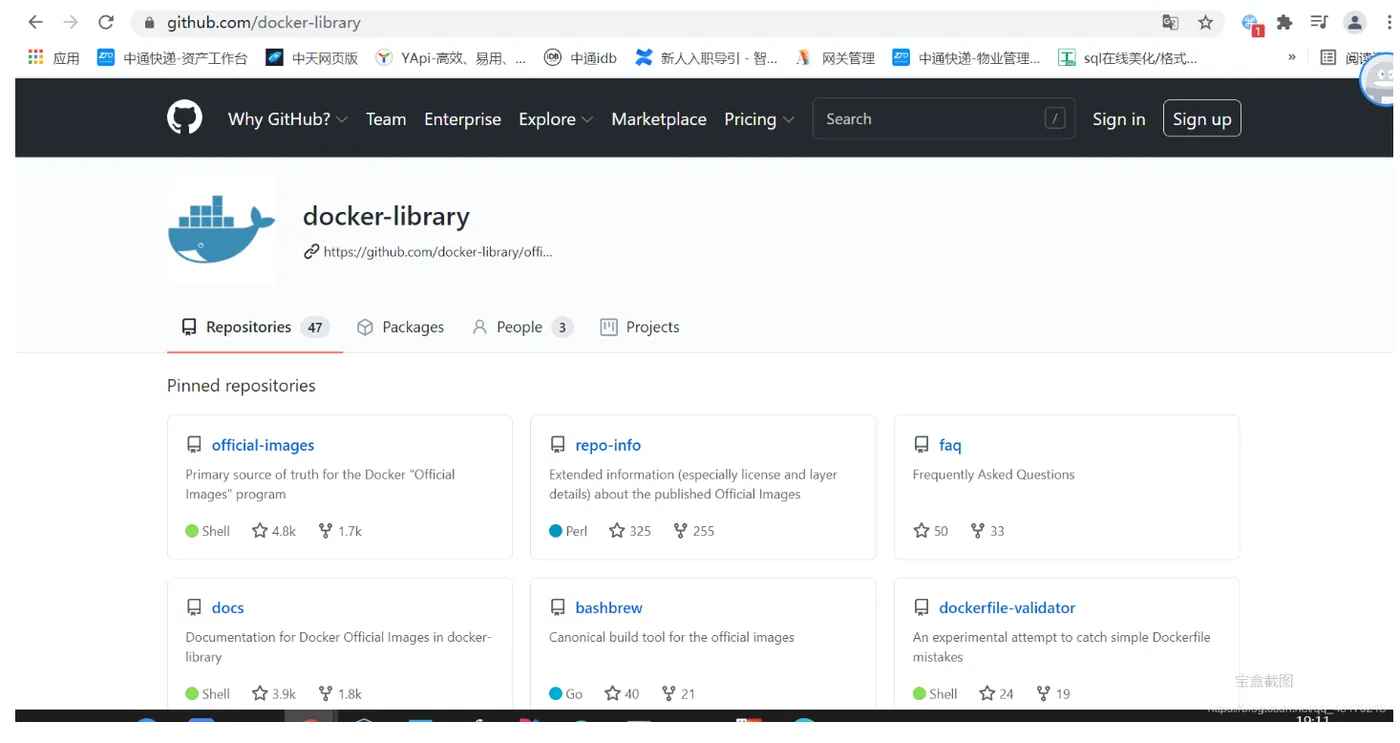Image resolution: width=1400 pixels, height=743 pixels.
Task: Open the sql在线美化 bookmark
Action: click(1127, 58)
